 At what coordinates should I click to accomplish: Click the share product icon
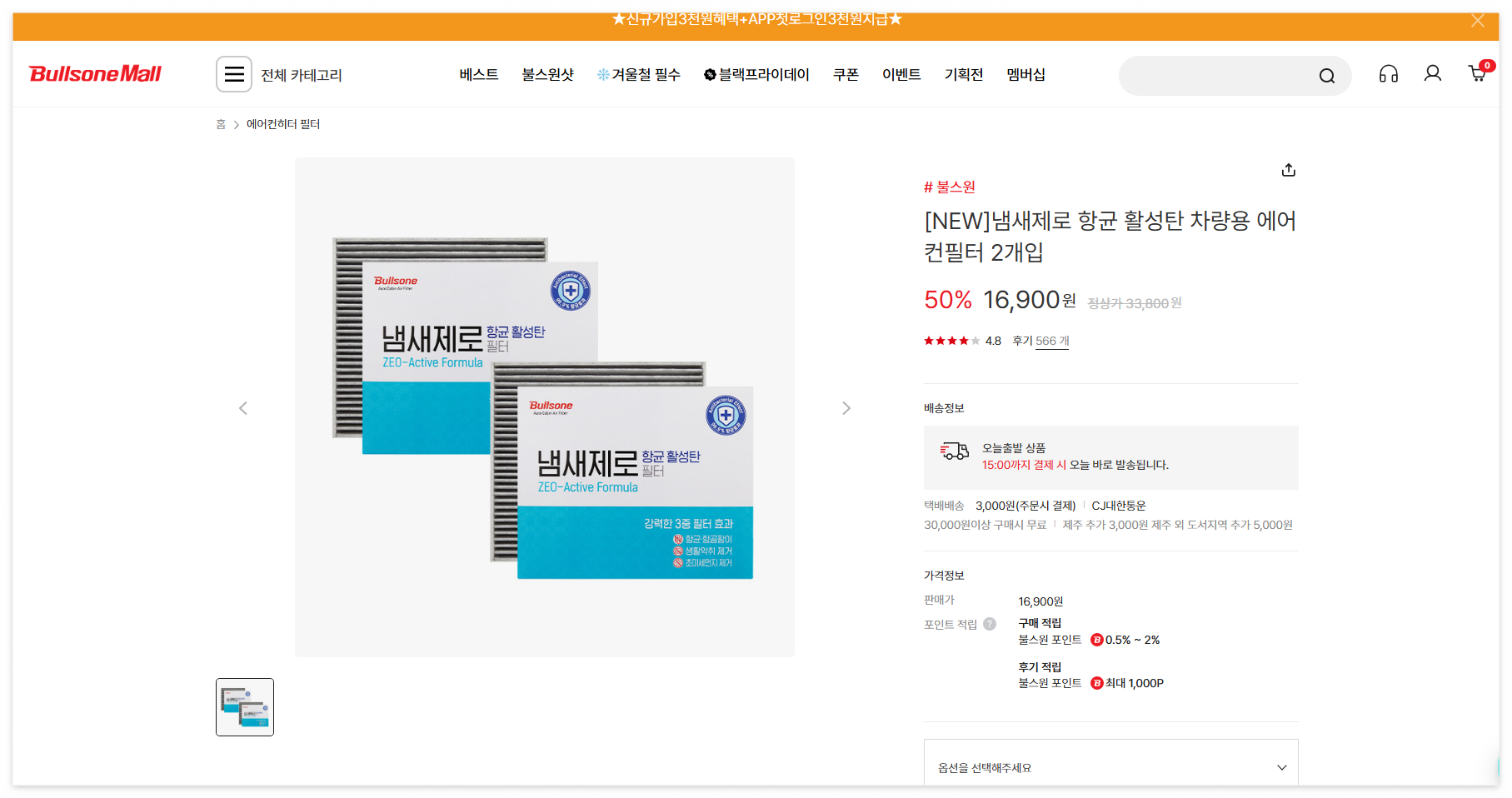[1289, 170]
